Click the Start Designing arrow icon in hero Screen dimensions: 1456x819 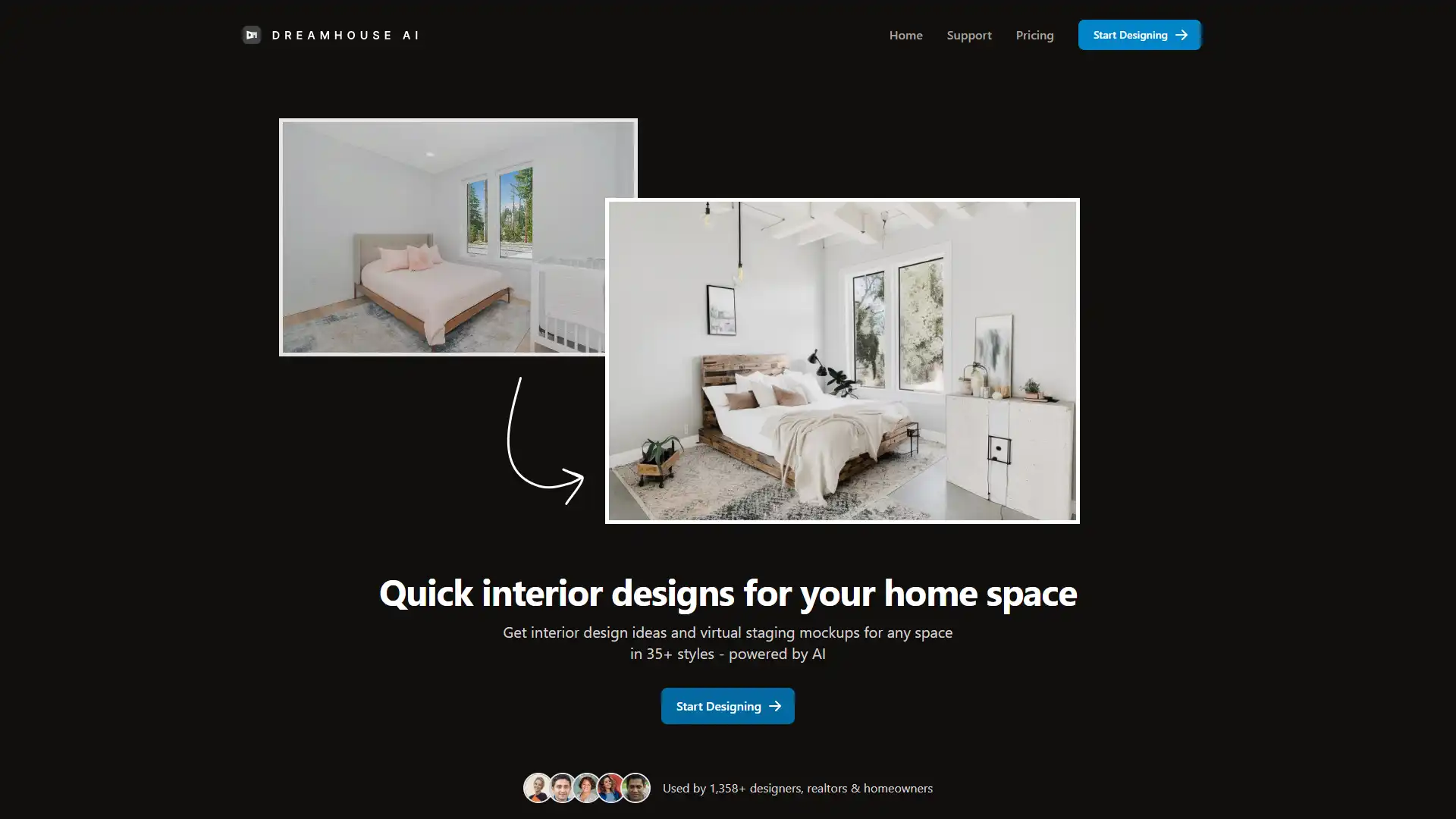pos(774,706)
